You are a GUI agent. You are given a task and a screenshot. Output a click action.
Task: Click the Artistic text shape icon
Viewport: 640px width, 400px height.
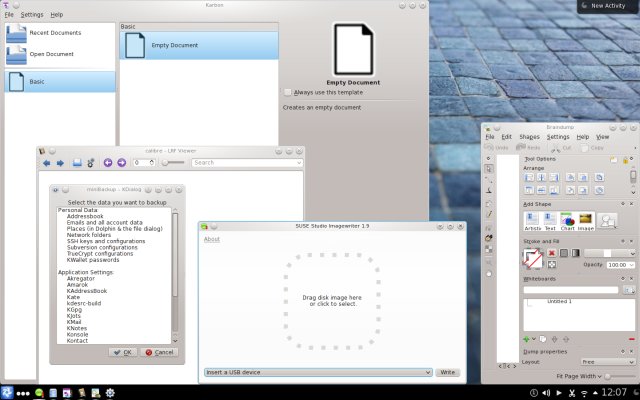coord(531,219)
